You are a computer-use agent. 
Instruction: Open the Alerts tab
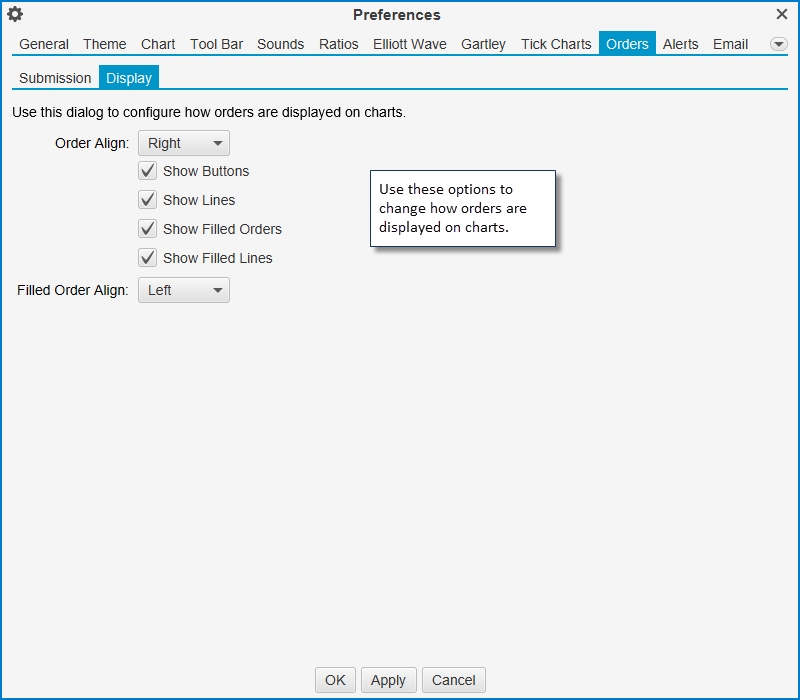(x=681, y=44)
